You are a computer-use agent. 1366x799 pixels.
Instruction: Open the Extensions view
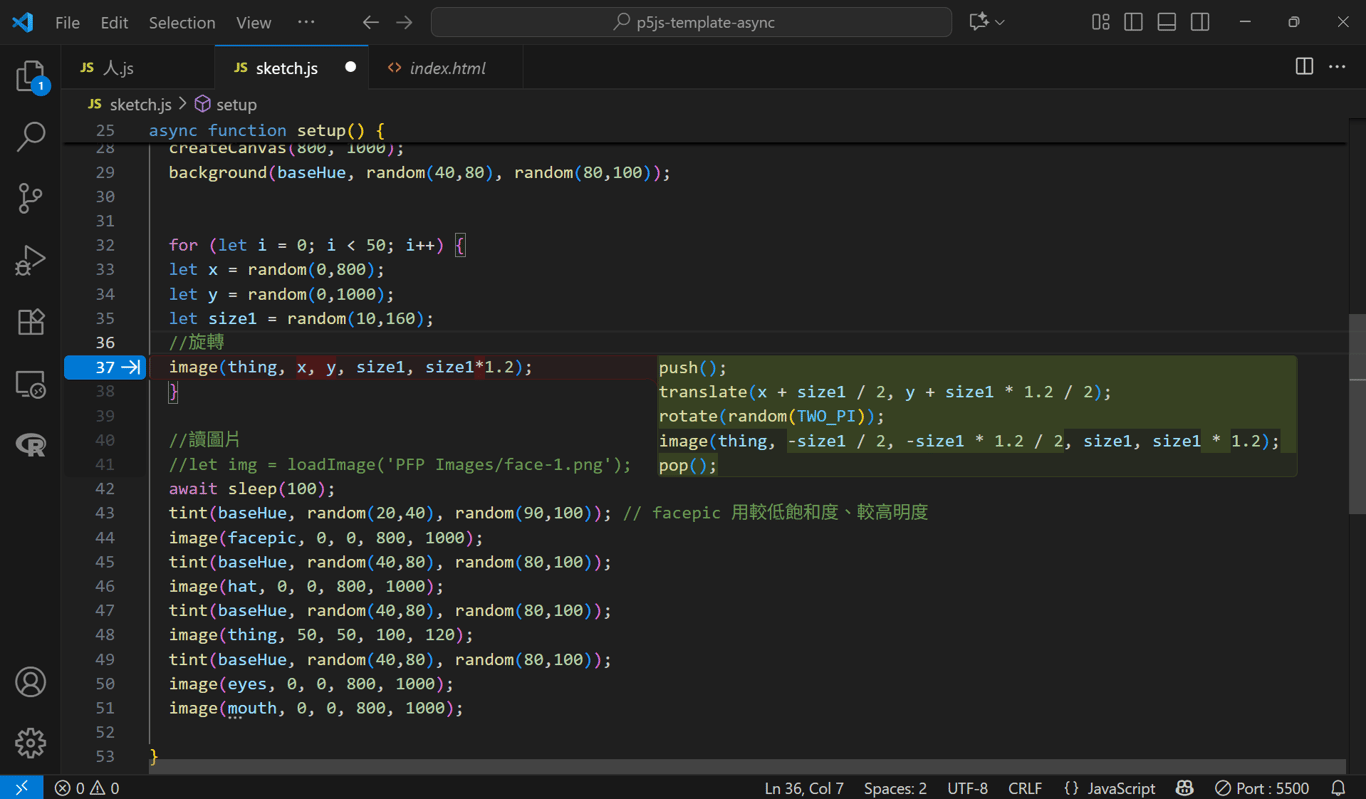[x=30, y=322]
